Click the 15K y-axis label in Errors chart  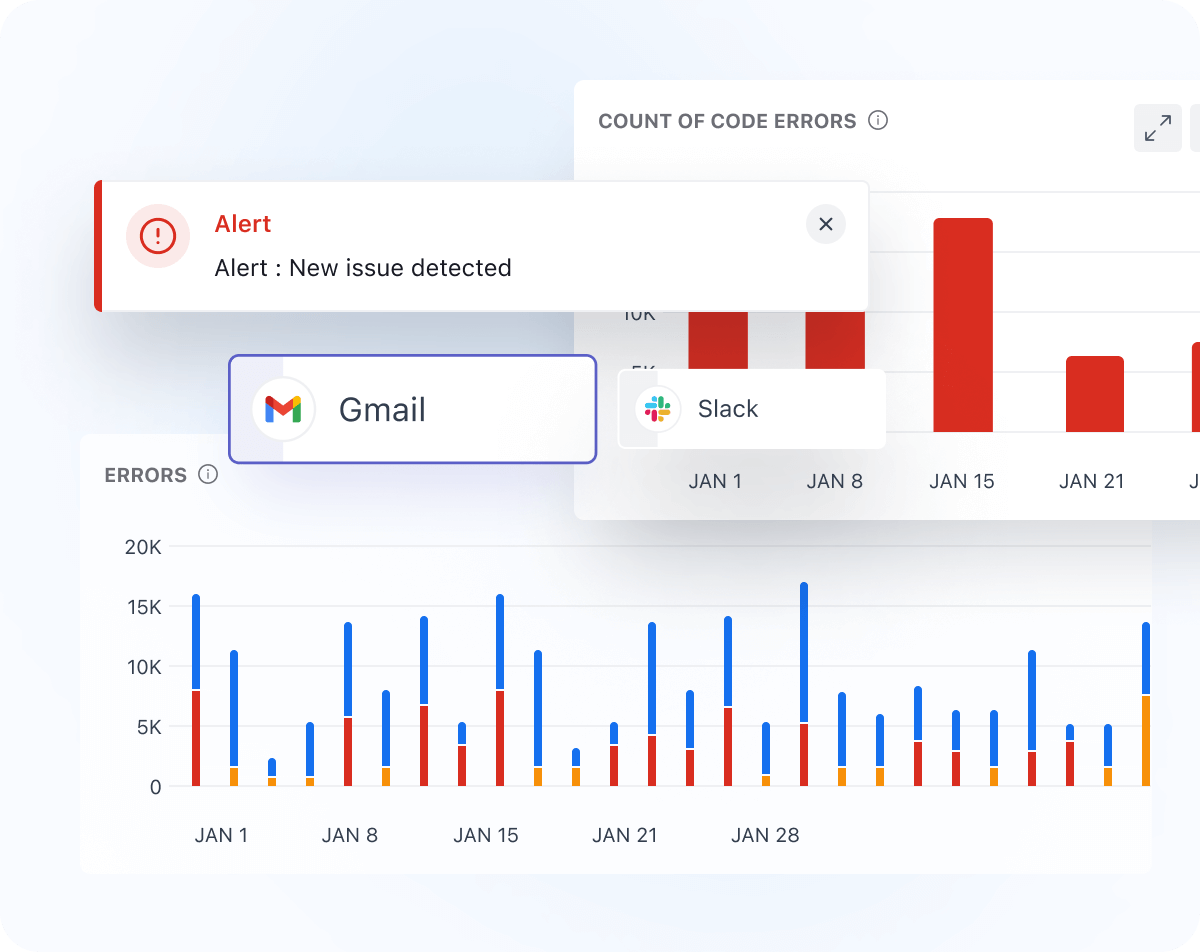tap(143, 607)
